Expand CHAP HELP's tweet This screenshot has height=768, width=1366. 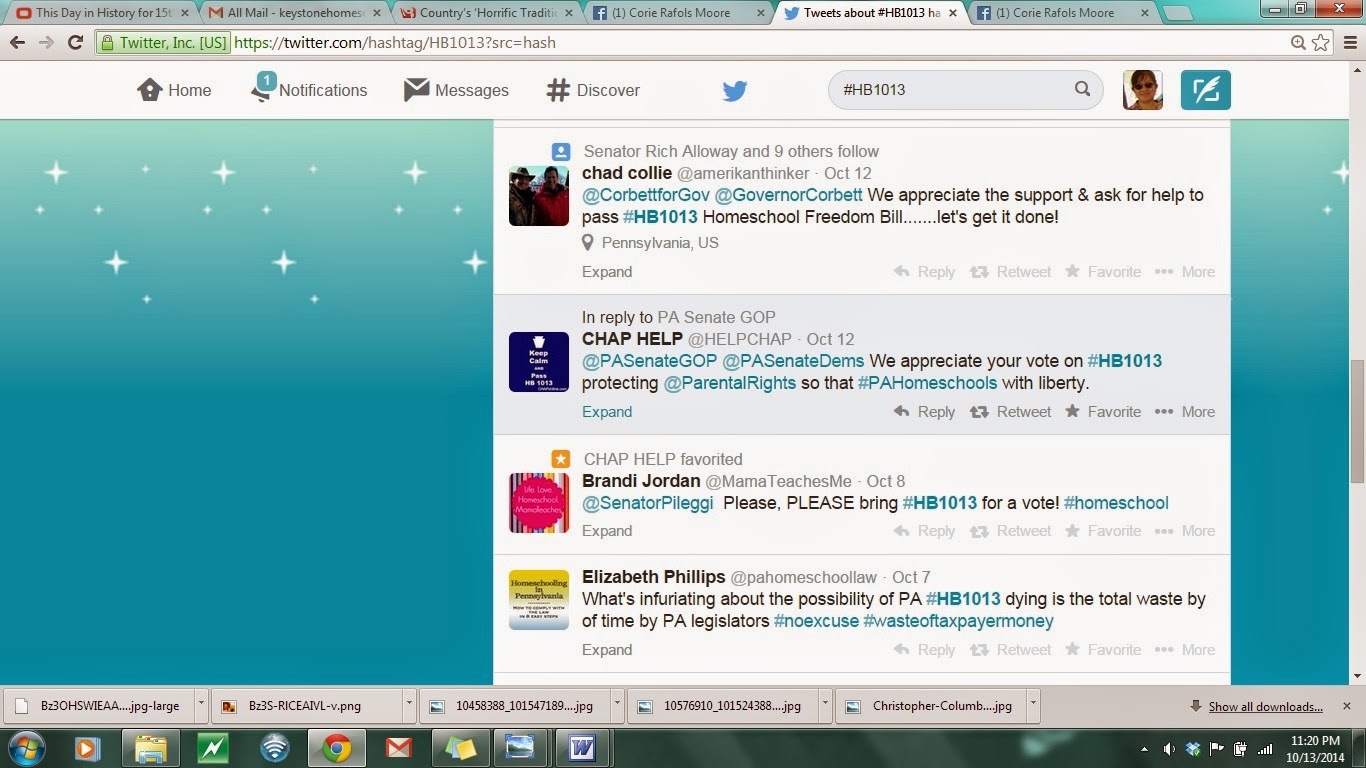pyautogui.click(x=607, y=412)
